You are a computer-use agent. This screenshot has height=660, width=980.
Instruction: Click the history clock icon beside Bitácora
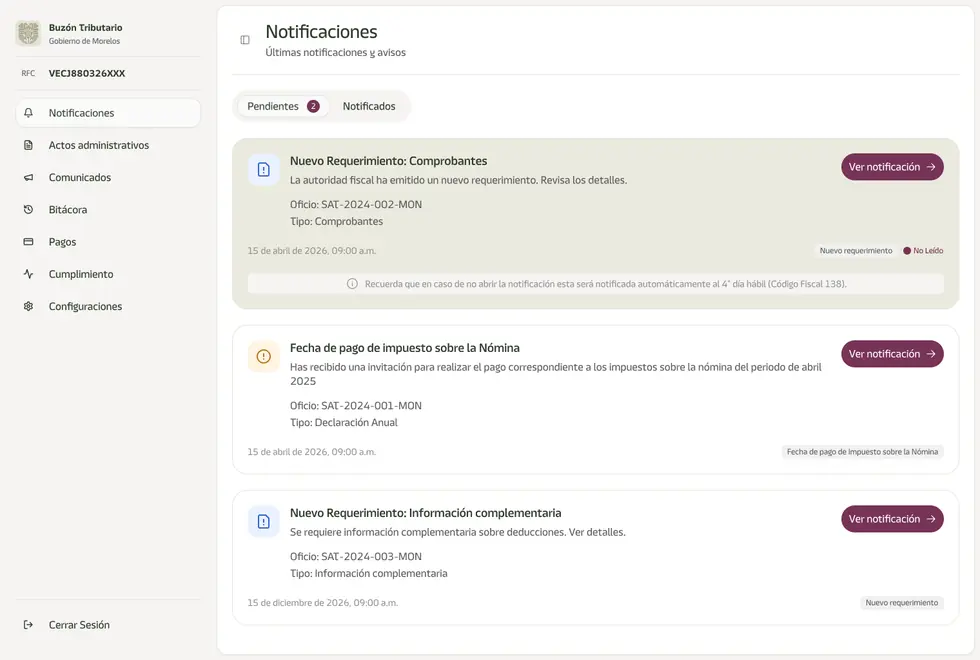coord(28,209)
